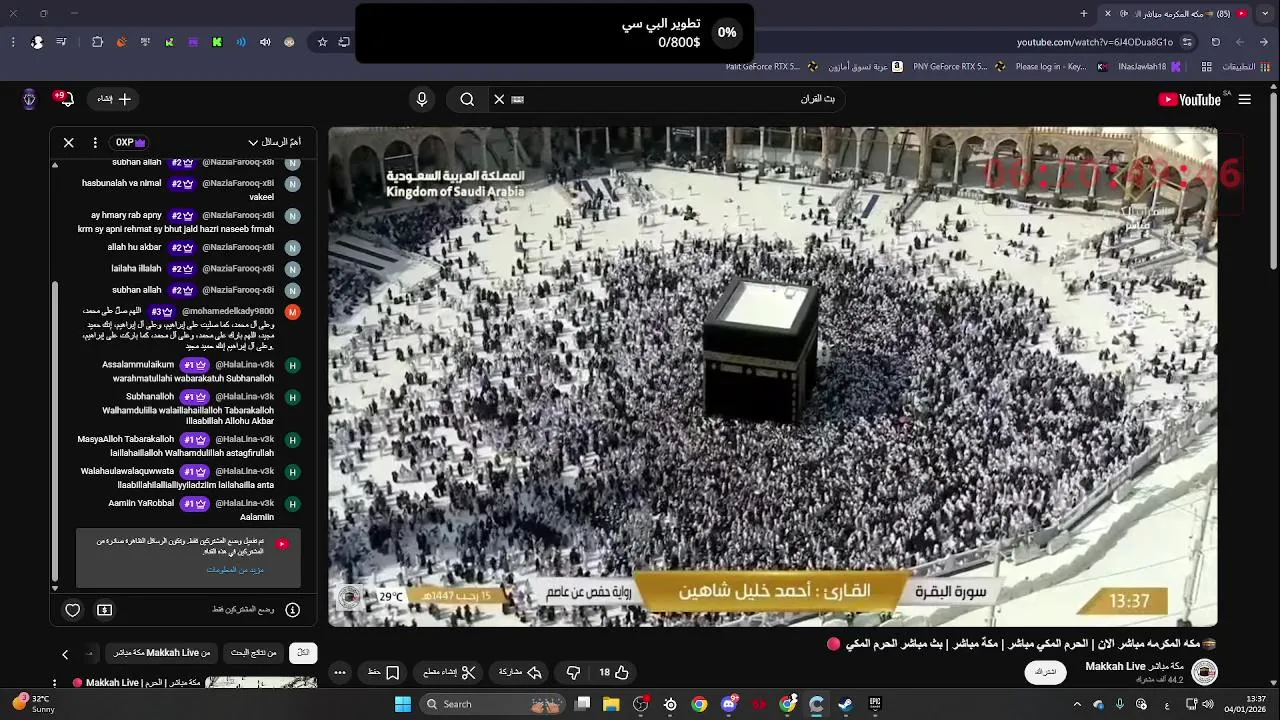Clear the search box text
This screenshot has height=720, width=1280.
tap(499, 99)
